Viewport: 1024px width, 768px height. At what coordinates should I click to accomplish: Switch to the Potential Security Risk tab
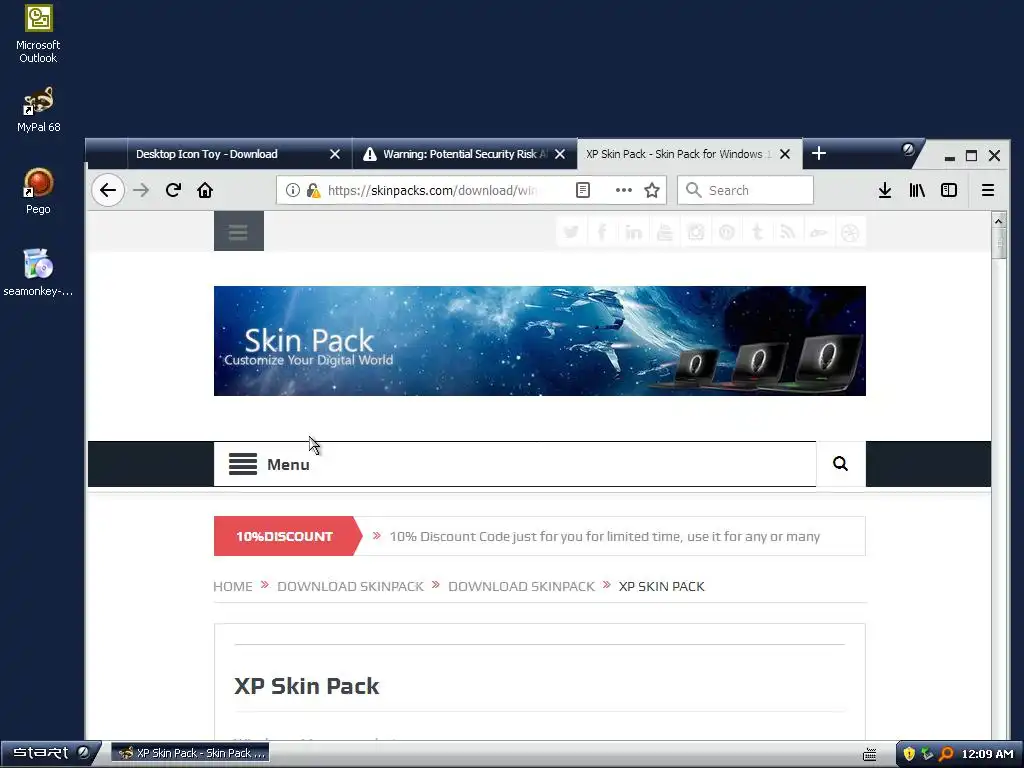coord(465,154)
